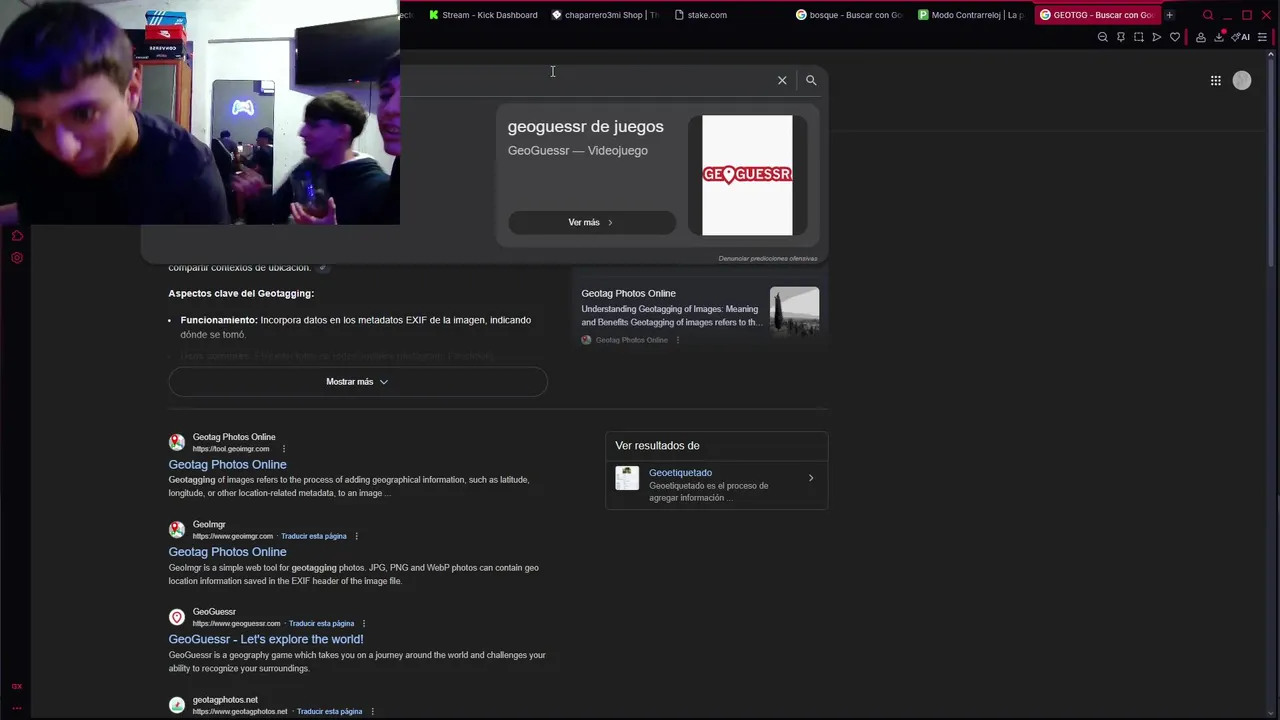Bookmark the page with the heart icon
The width and height of the screenshot is (1280, 720).
1175,37
